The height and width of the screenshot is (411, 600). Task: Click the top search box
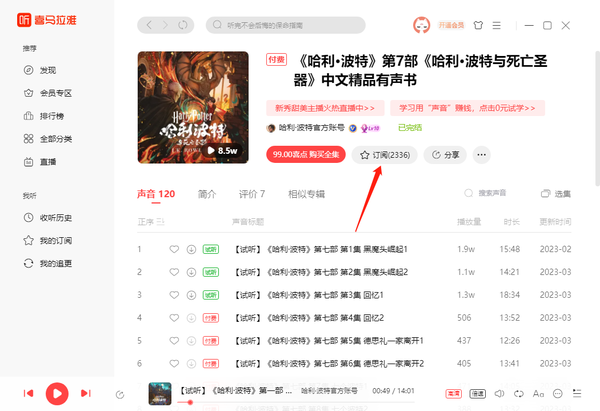pos(285,25)
